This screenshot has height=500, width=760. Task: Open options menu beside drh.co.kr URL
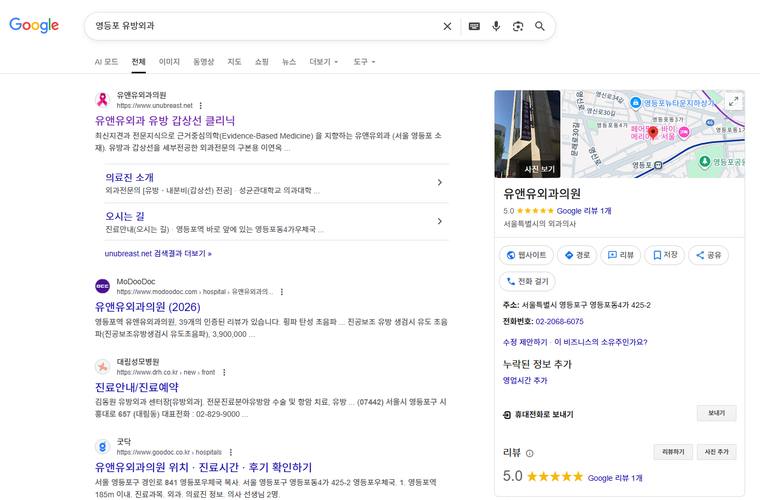click(x=224, y=372)
